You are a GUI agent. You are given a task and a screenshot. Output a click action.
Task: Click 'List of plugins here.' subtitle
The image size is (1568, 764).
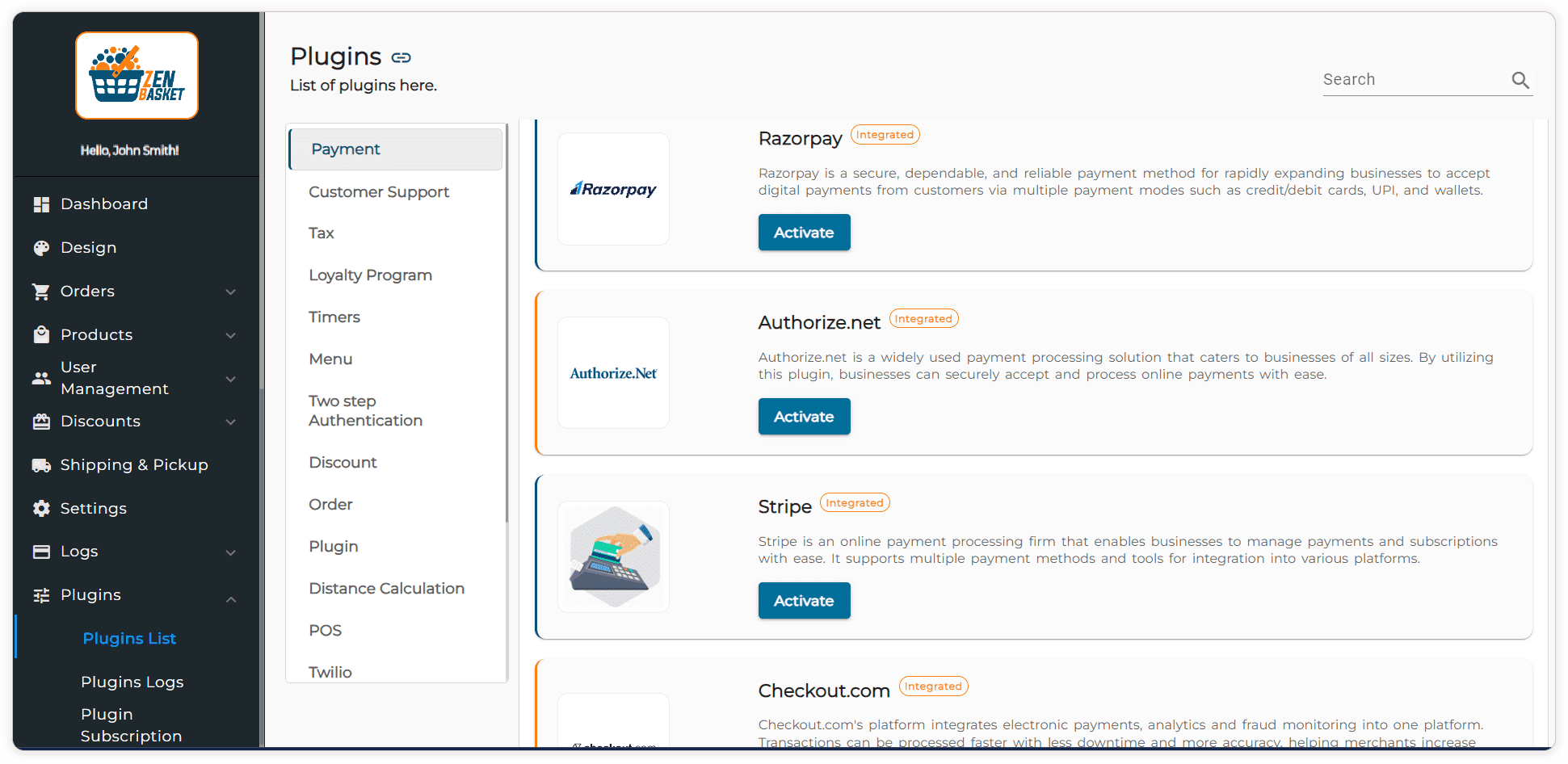point(364,86)
